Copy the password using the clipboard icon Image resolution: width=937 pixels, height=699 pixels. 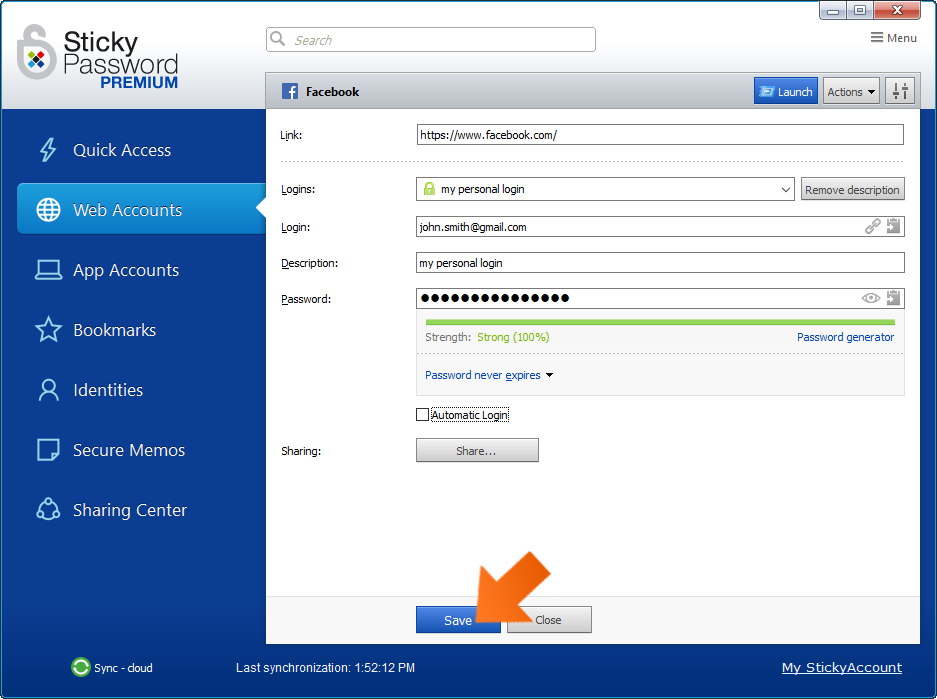(x=893, y=298)
